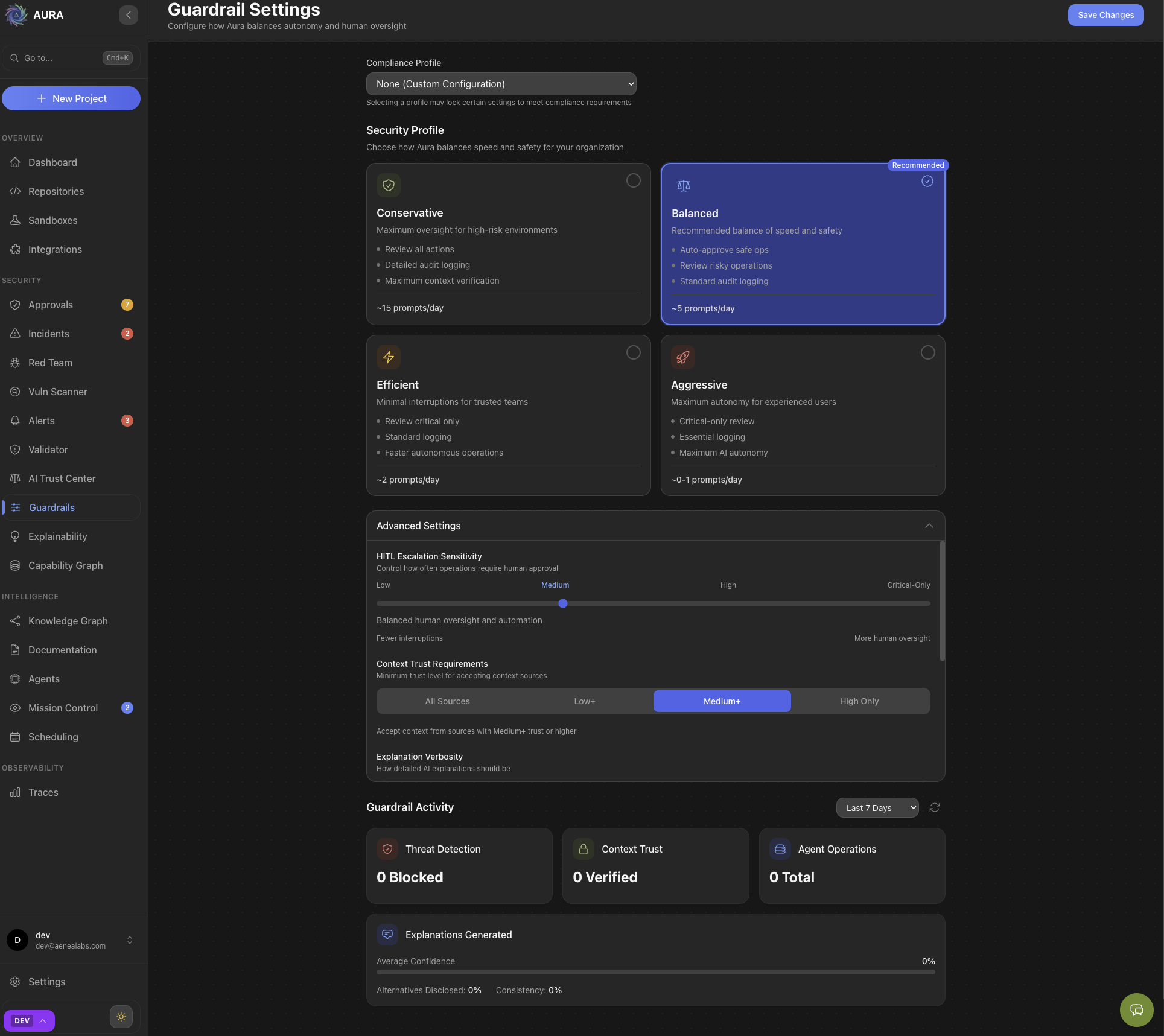Click the HITL Escalation Sensitivity slider handle
This screenshot has width=1164, height=1036.
(562, 603)
